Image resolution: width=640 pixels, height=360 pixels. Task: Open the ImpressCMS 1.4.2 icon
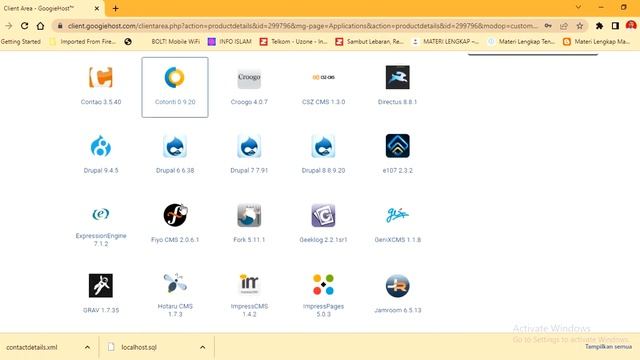click(x=249, y=284)
